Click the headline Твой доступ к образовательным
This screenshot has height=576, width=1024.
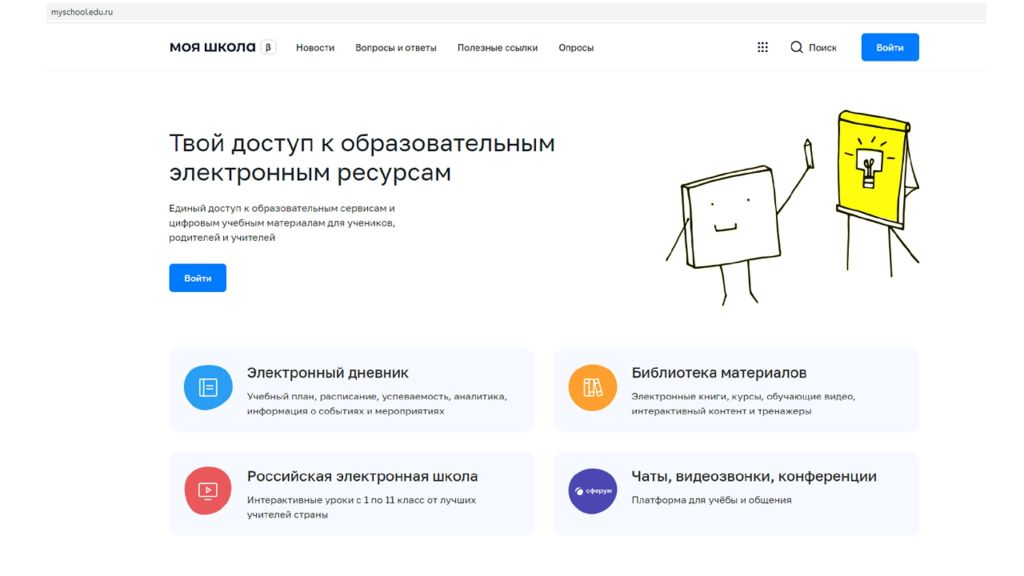tap(362, 143)
